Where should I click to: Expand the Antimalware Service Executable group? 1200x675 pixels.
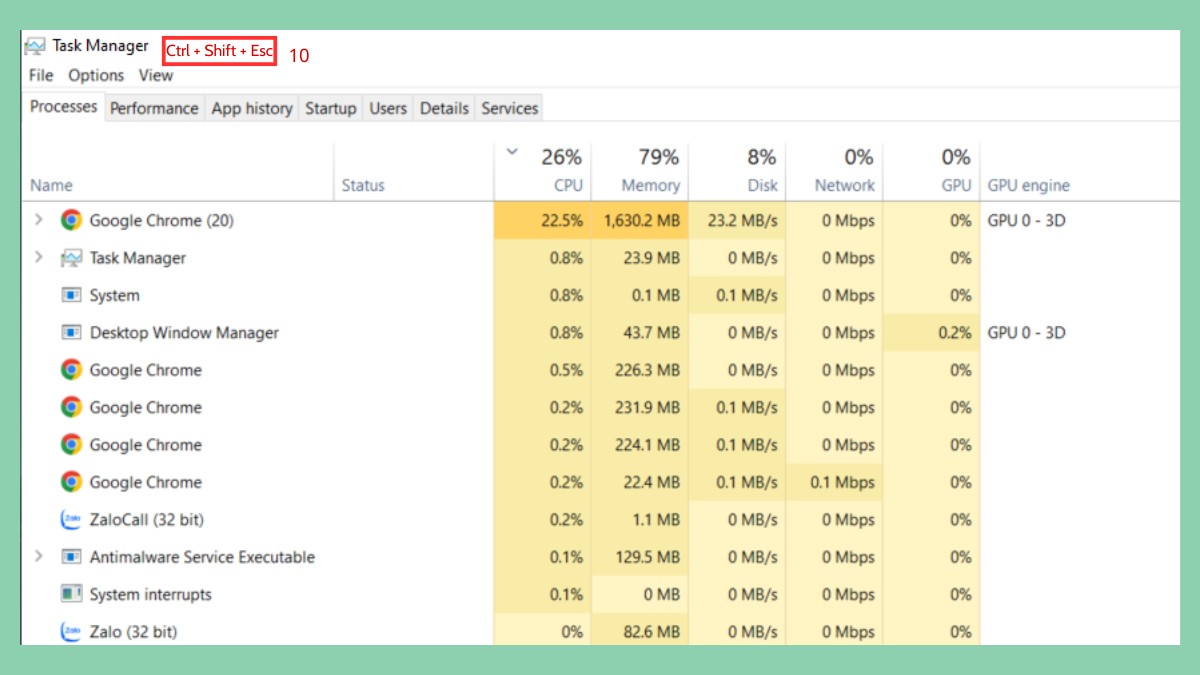tap(38, 557)
